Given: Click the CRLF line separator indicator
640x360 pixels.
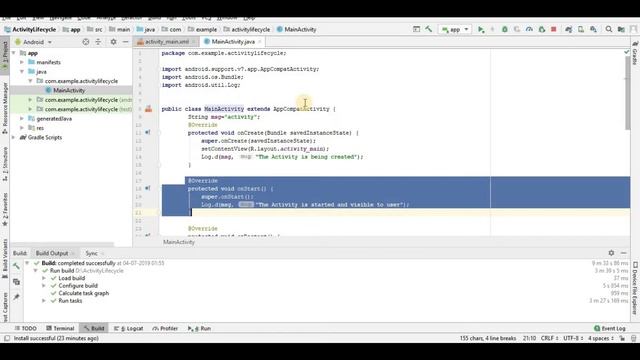Looking at the screenshot, I should [x=549, y=338].
